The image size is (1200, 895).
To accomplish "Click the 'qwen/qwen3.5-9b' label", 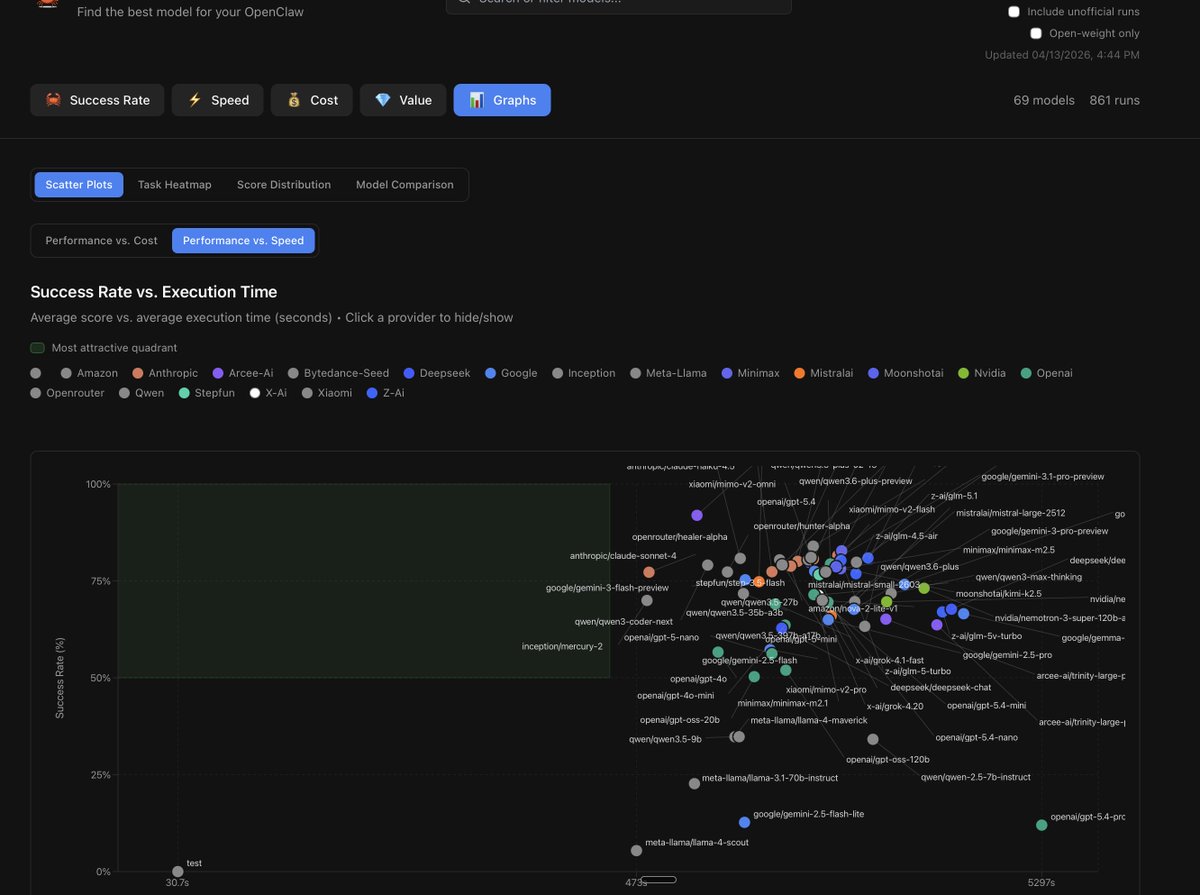I will (665, 740).
